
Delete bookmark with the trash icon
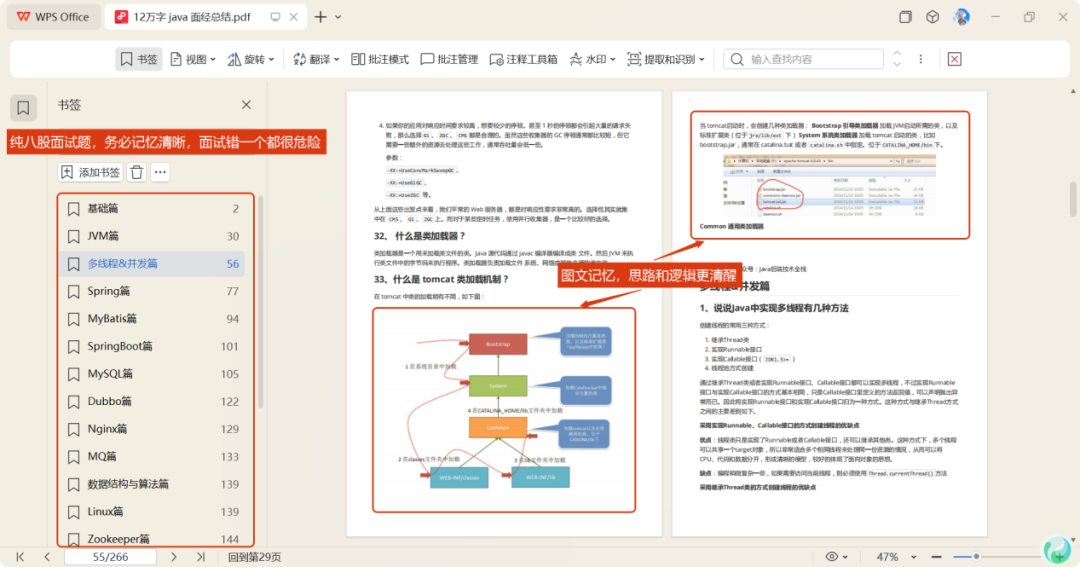136,172
